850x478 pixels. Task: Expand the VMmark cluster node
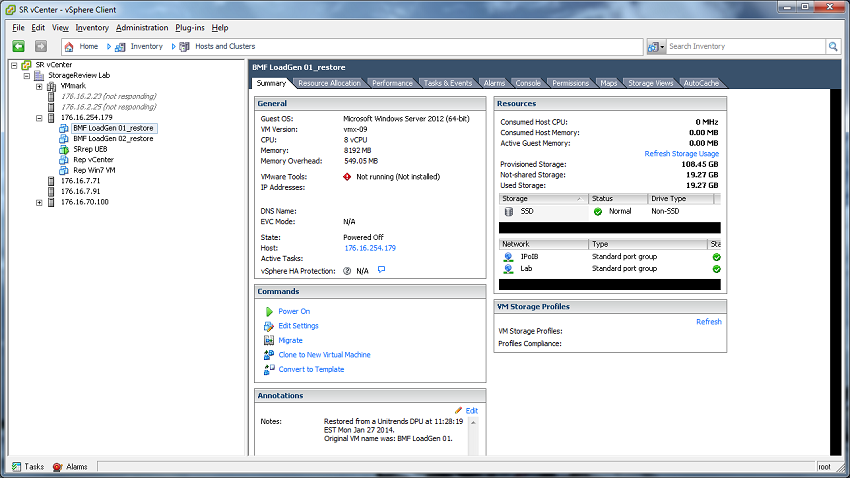pos(39,86)
